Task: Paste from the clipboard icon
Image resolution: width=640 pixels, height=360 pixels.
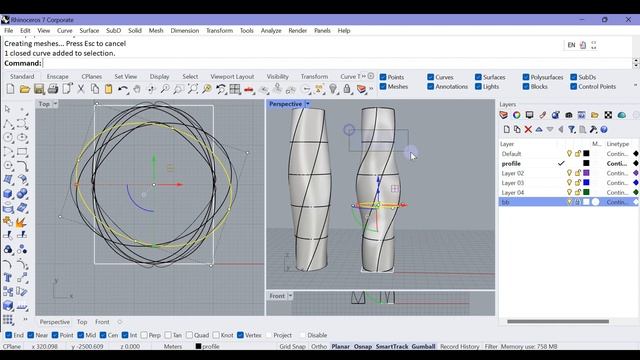Action: [109, 89]
